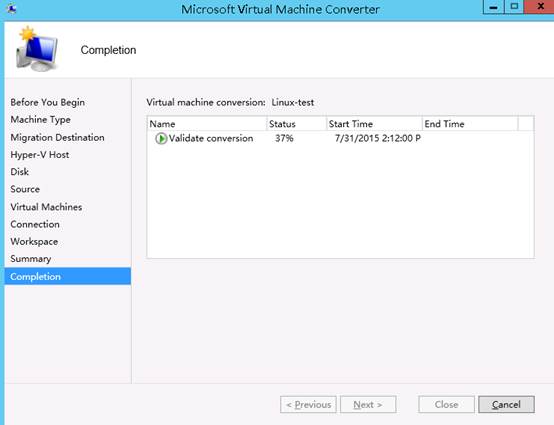Sort by the Start Time column header
Viewport: 554px width, 425px height.
point(375,124)
